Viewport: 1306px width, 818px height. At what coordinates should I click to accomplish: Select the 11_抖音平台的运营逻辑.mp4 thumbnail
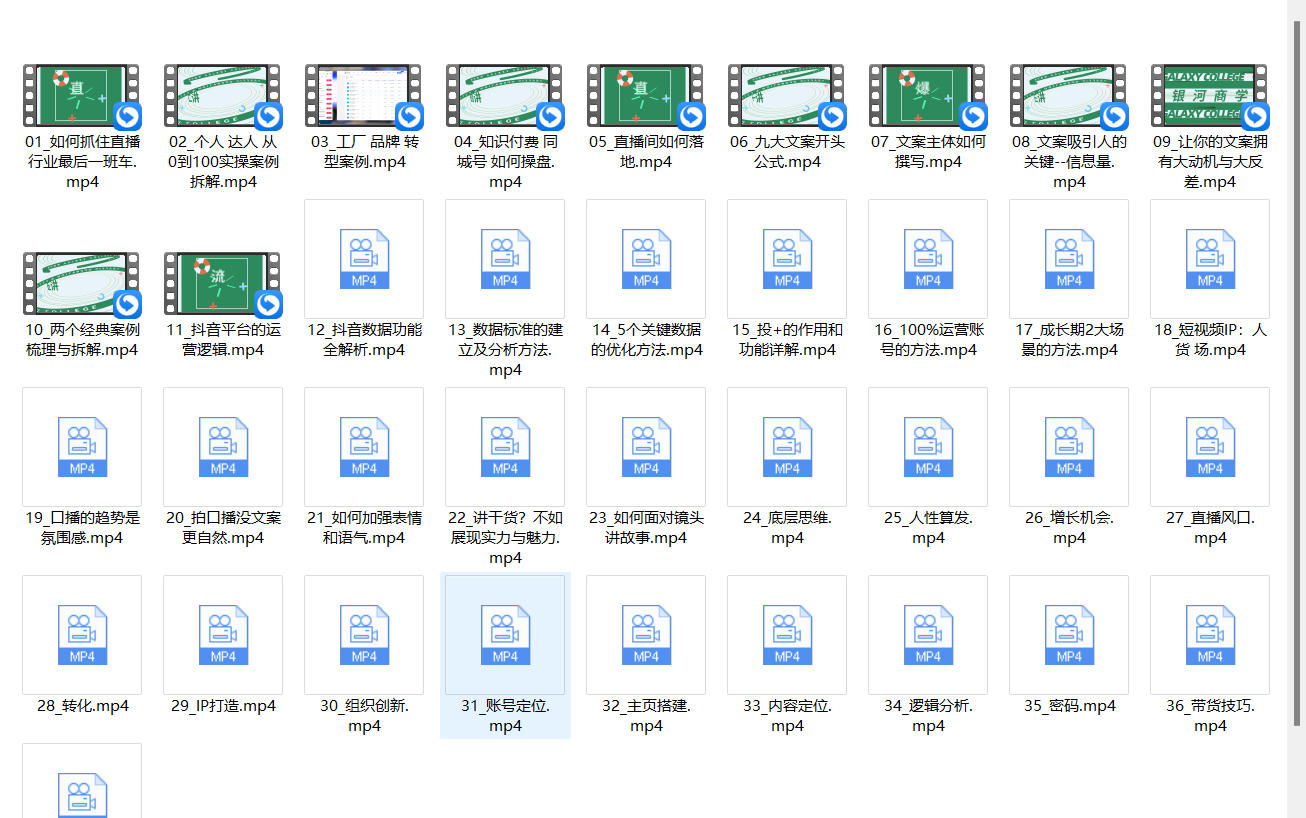pyautogui.click(x=222, y=283)
